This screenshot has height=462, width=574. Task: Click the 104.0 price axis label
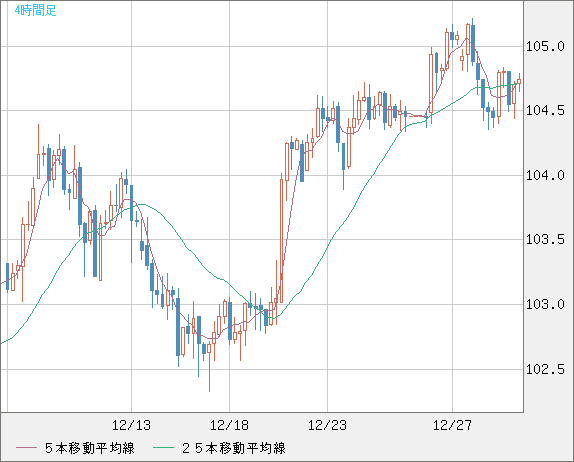pyautogui.click(x=545, y=175)
